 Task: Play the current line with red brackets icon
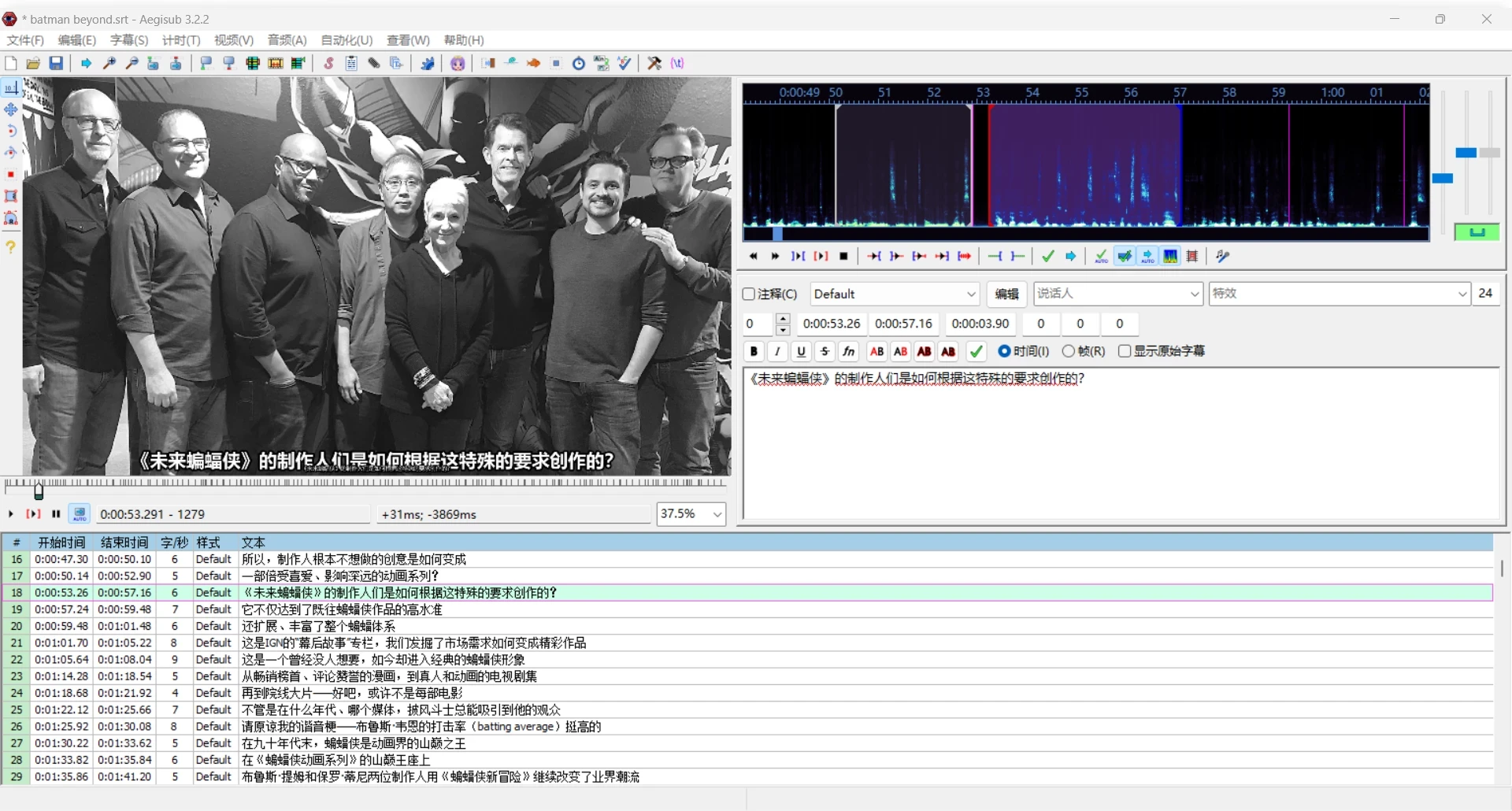[821, 256]
